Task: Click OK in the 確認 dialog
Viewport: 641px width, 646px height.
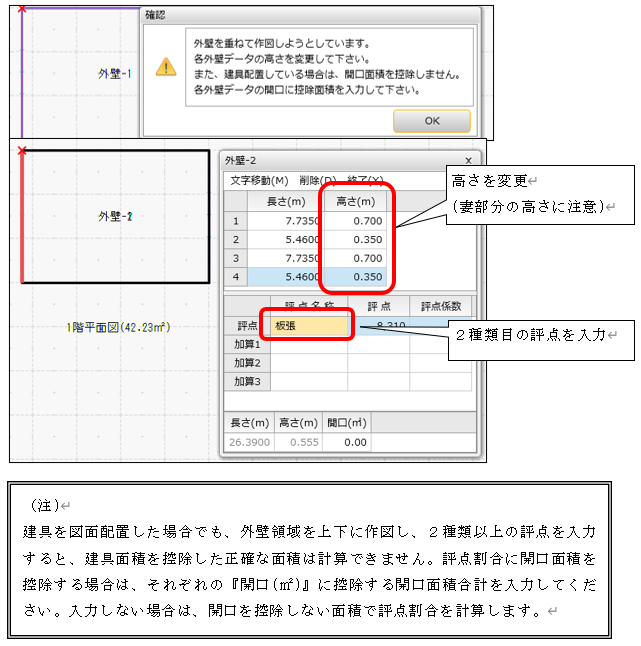Action: coord(431,120)
